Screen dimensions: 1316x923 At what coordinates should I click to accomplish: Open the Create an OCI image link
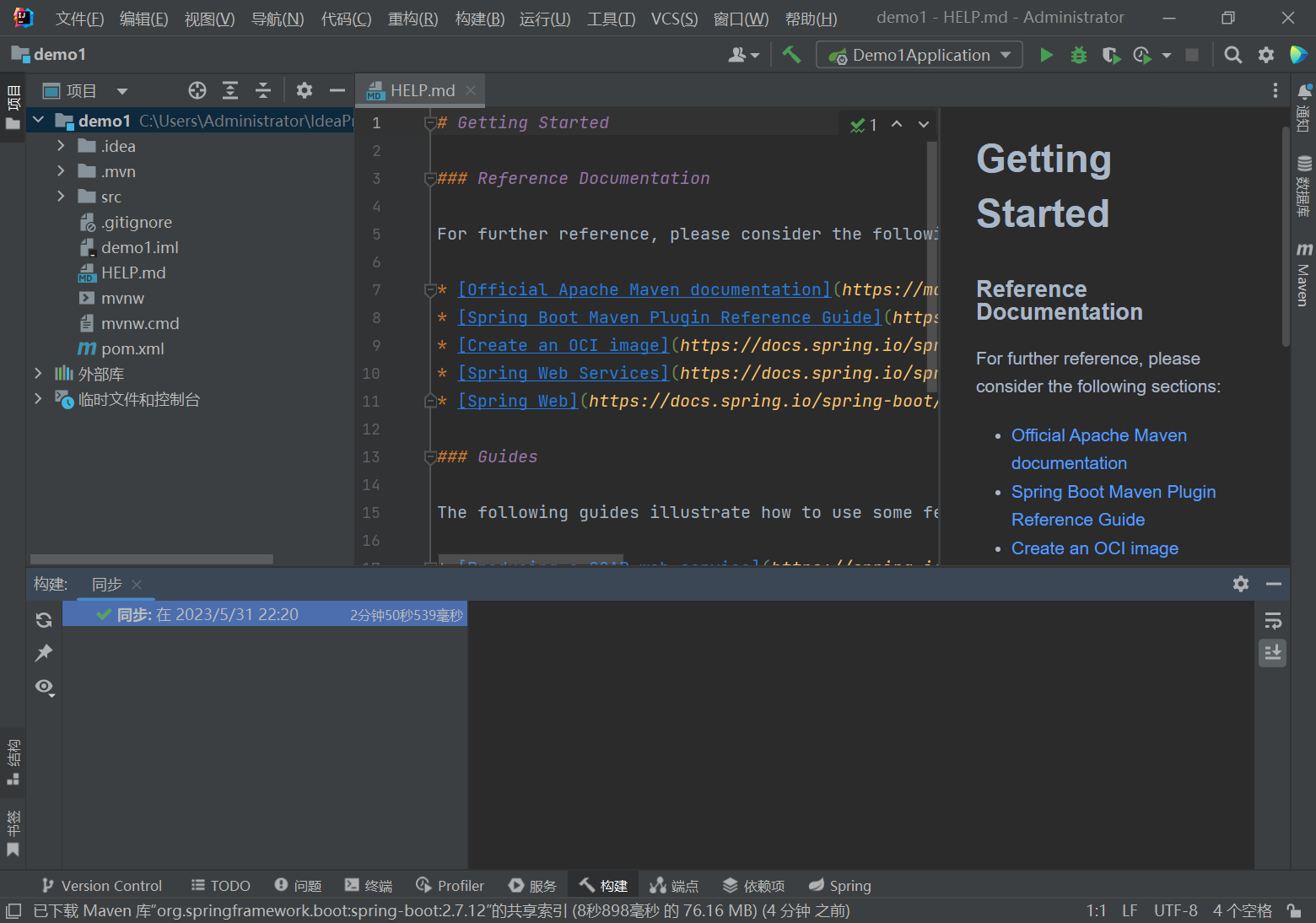pos(1094,548)
